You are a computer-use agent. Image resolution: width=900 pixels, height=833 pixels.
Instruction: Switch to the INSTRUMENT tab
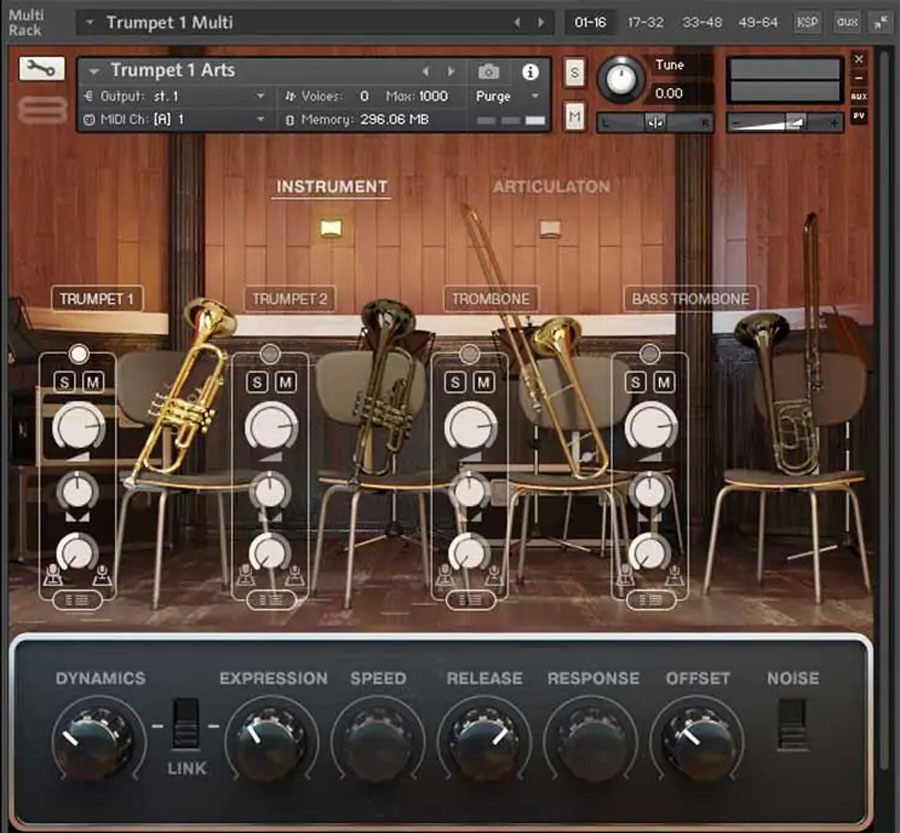click(332, 187)
